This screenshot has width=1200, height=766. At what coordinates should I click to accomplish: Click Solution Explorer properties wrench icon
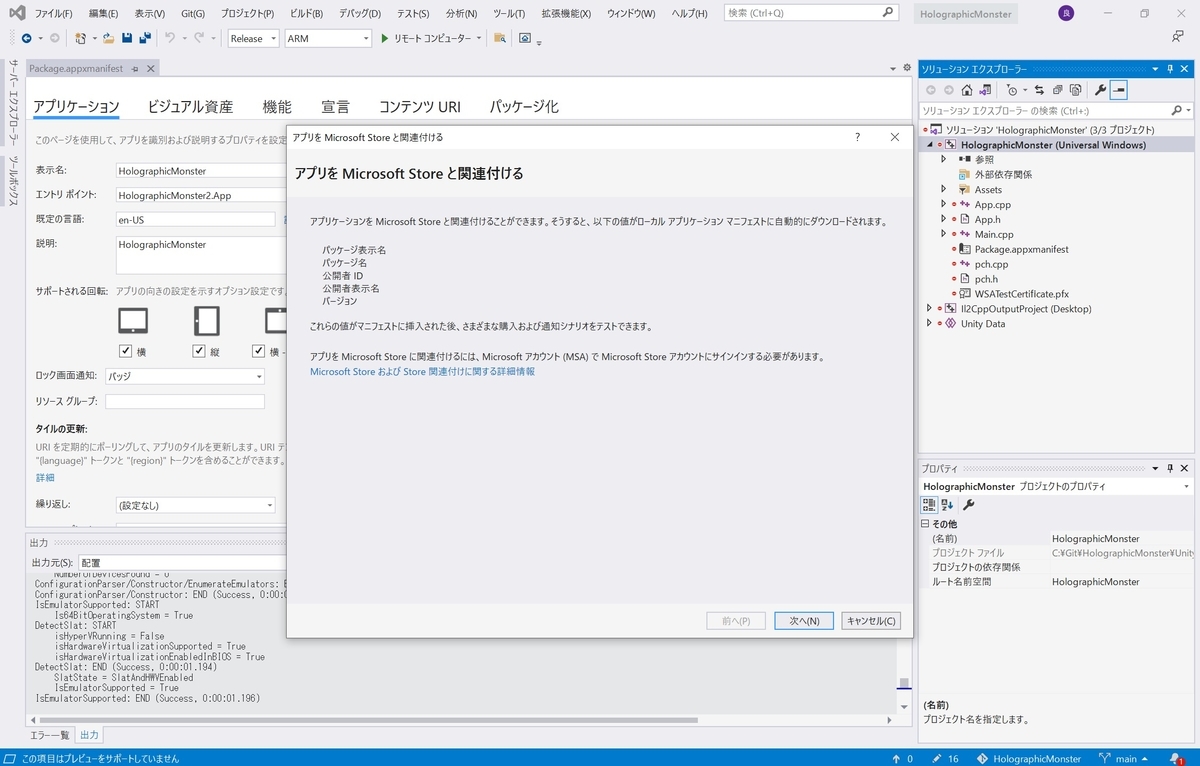click(x=1101, y=90)
